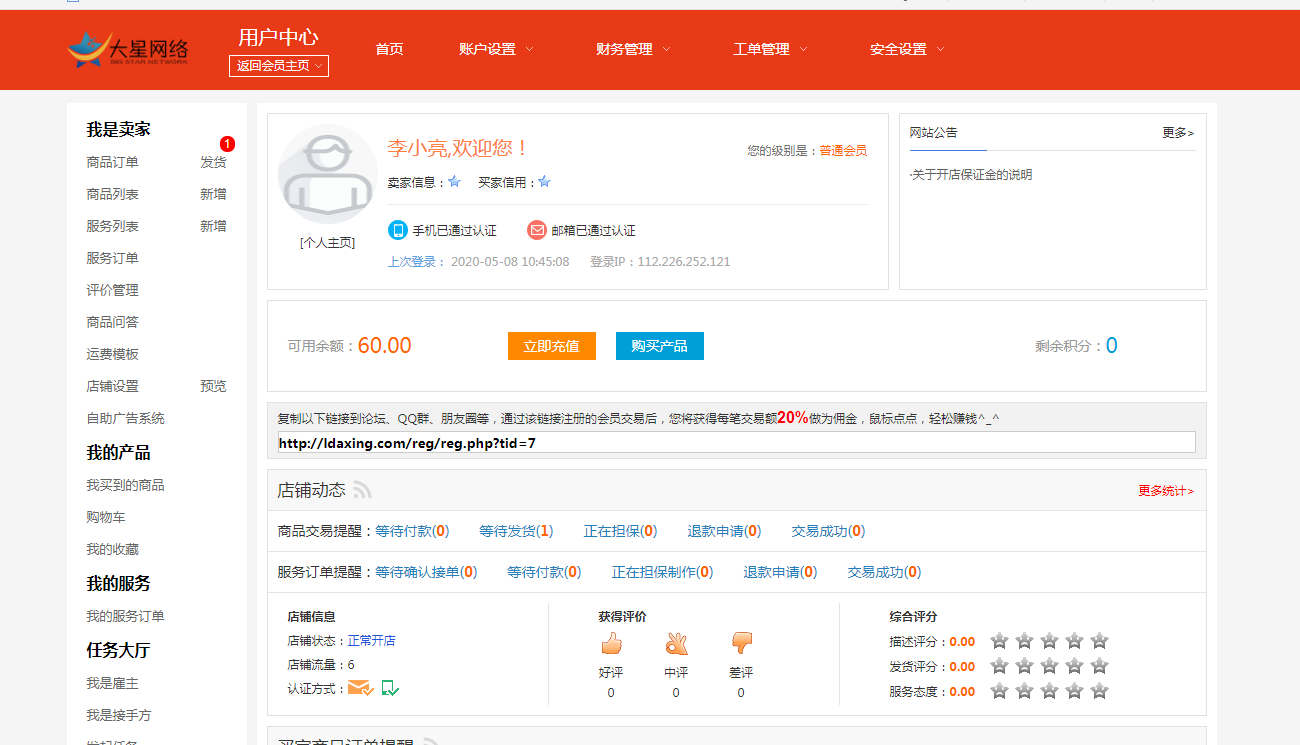Click 退款申请(0) under 商品交易提醒
This screenshot has width=1300, height=745.
coord(724,531)
